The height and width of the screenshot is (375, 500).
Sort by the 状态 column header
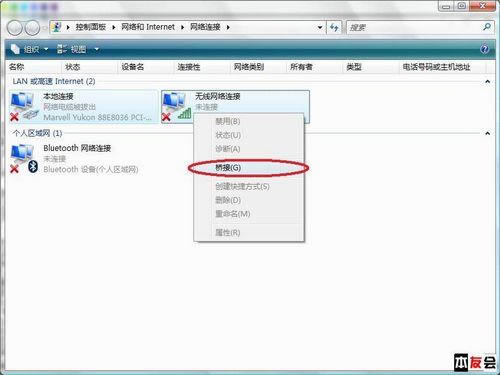point(90,67)
